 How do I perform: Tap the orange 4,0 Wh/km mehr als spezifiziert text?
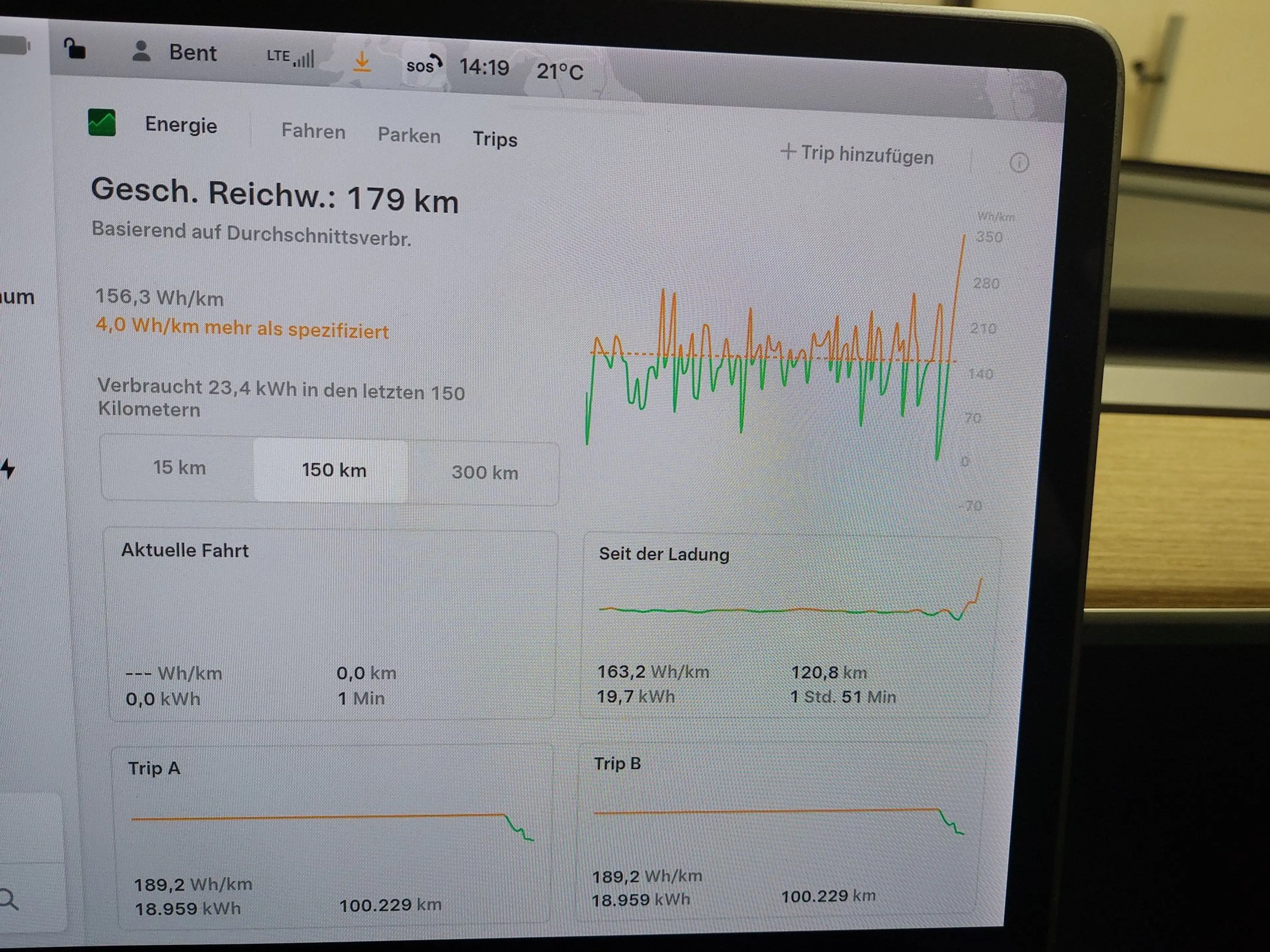[x=242, y=328]
